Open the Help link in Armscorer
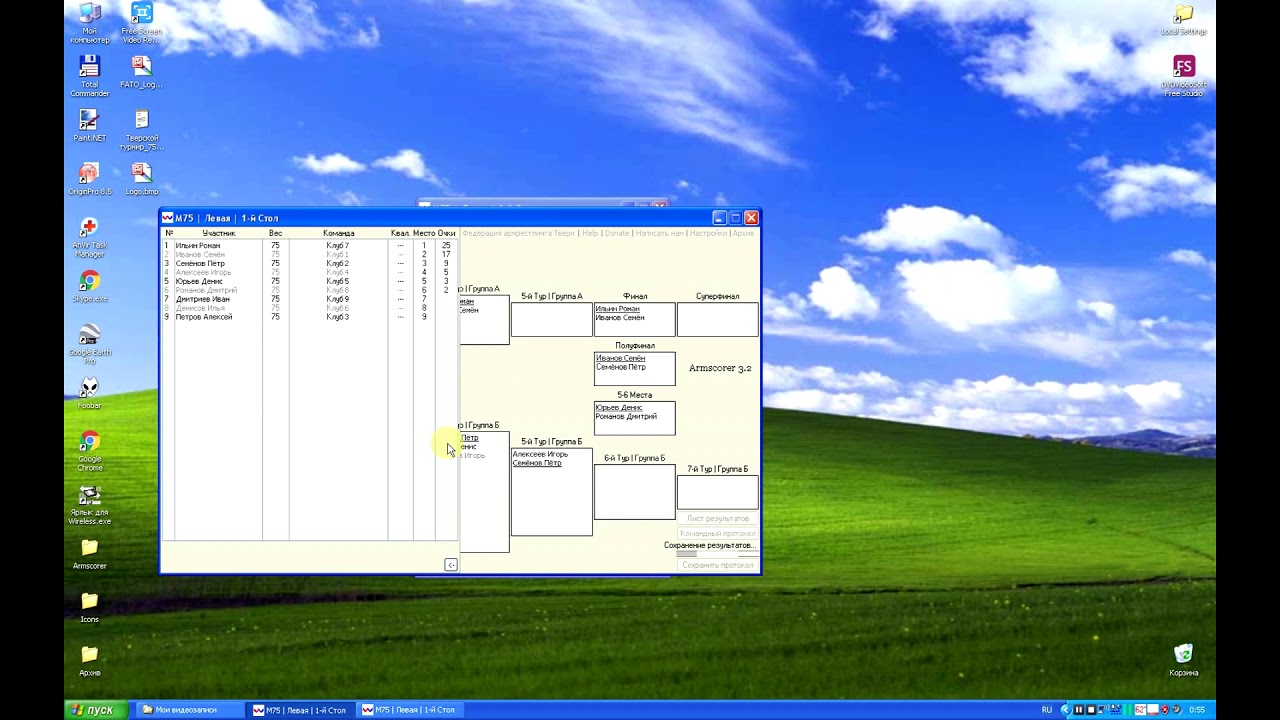Screen dimensions: 1280x720 click(590, 233)
